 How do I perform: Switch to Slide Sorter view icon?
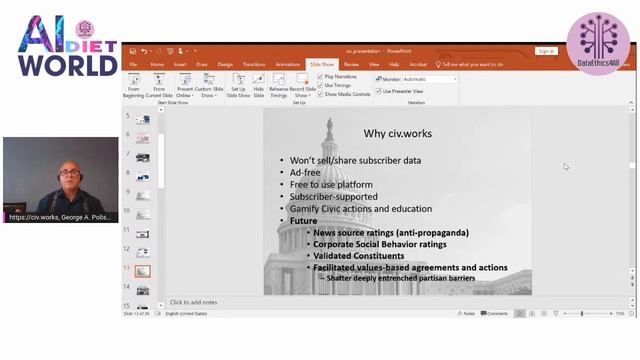tap(532, 313)
